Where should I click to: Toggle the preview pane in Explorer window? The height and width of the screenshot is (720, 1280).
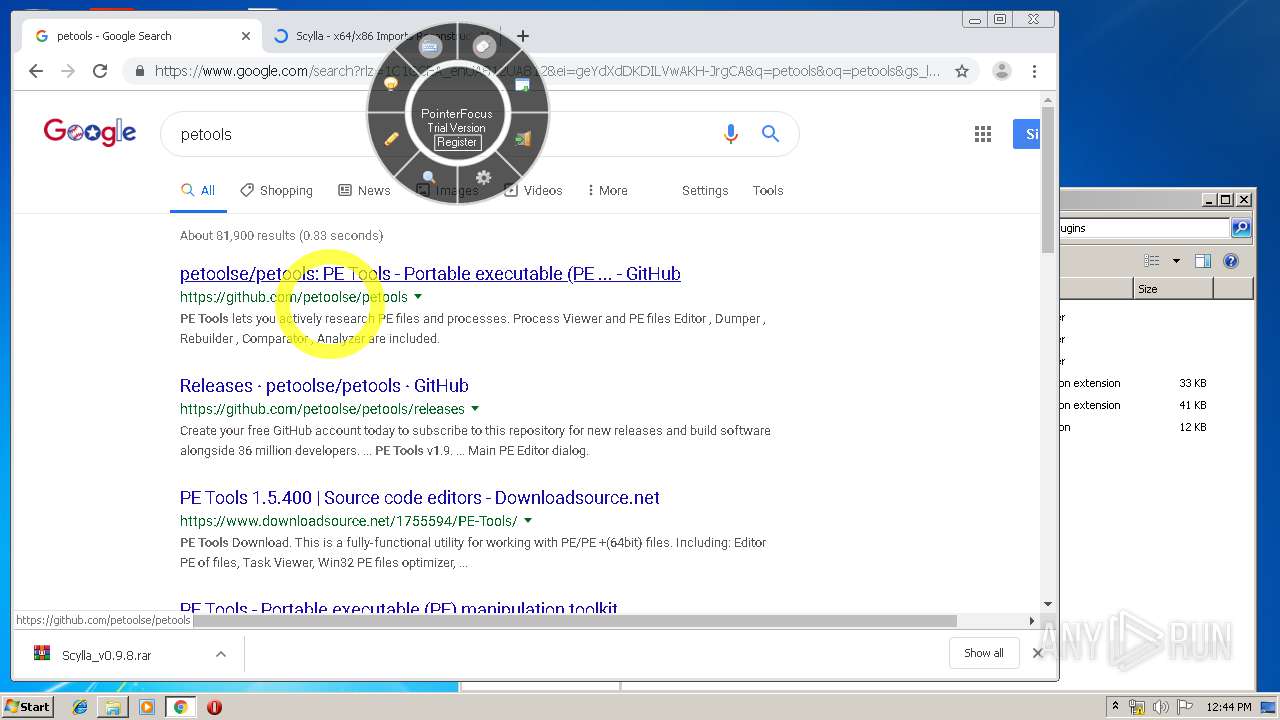[1203, 261]
